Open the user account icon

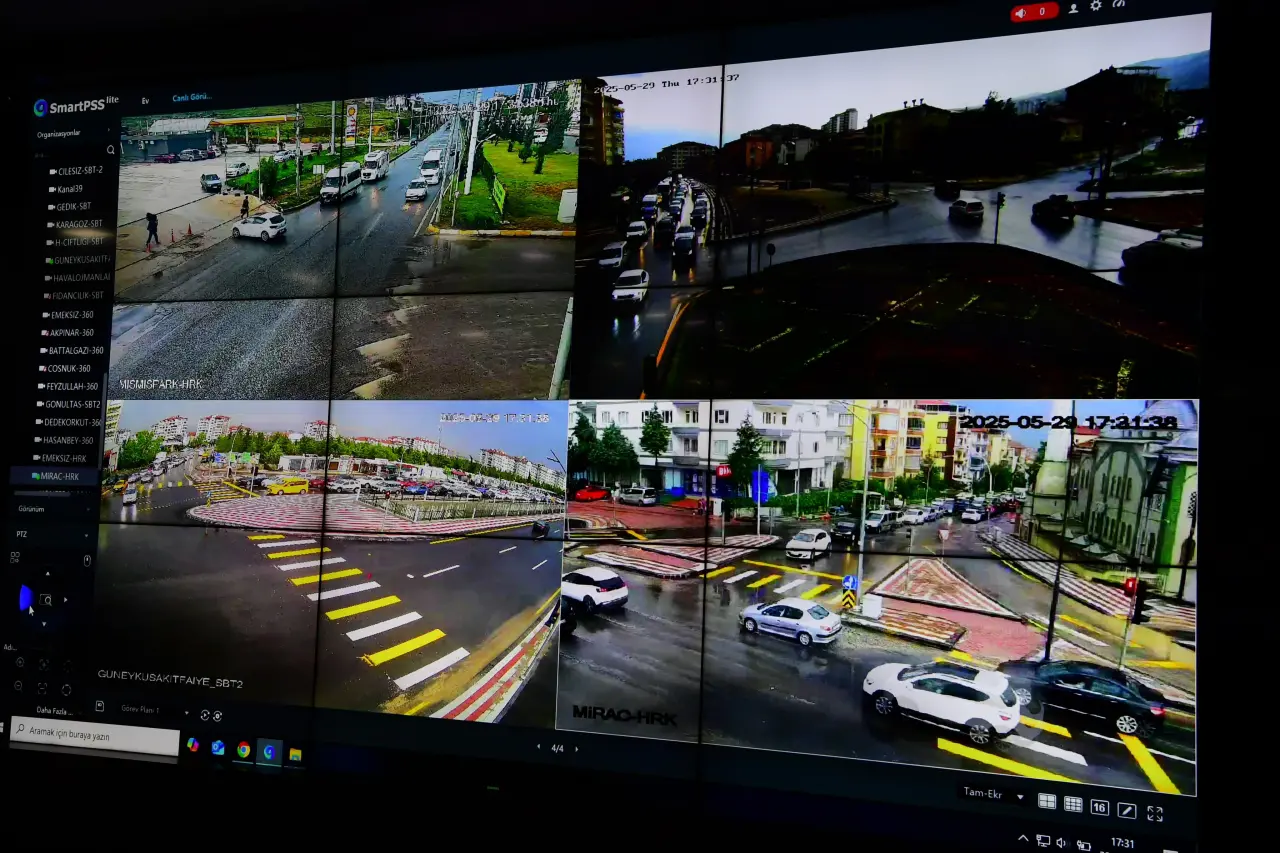1073,7
